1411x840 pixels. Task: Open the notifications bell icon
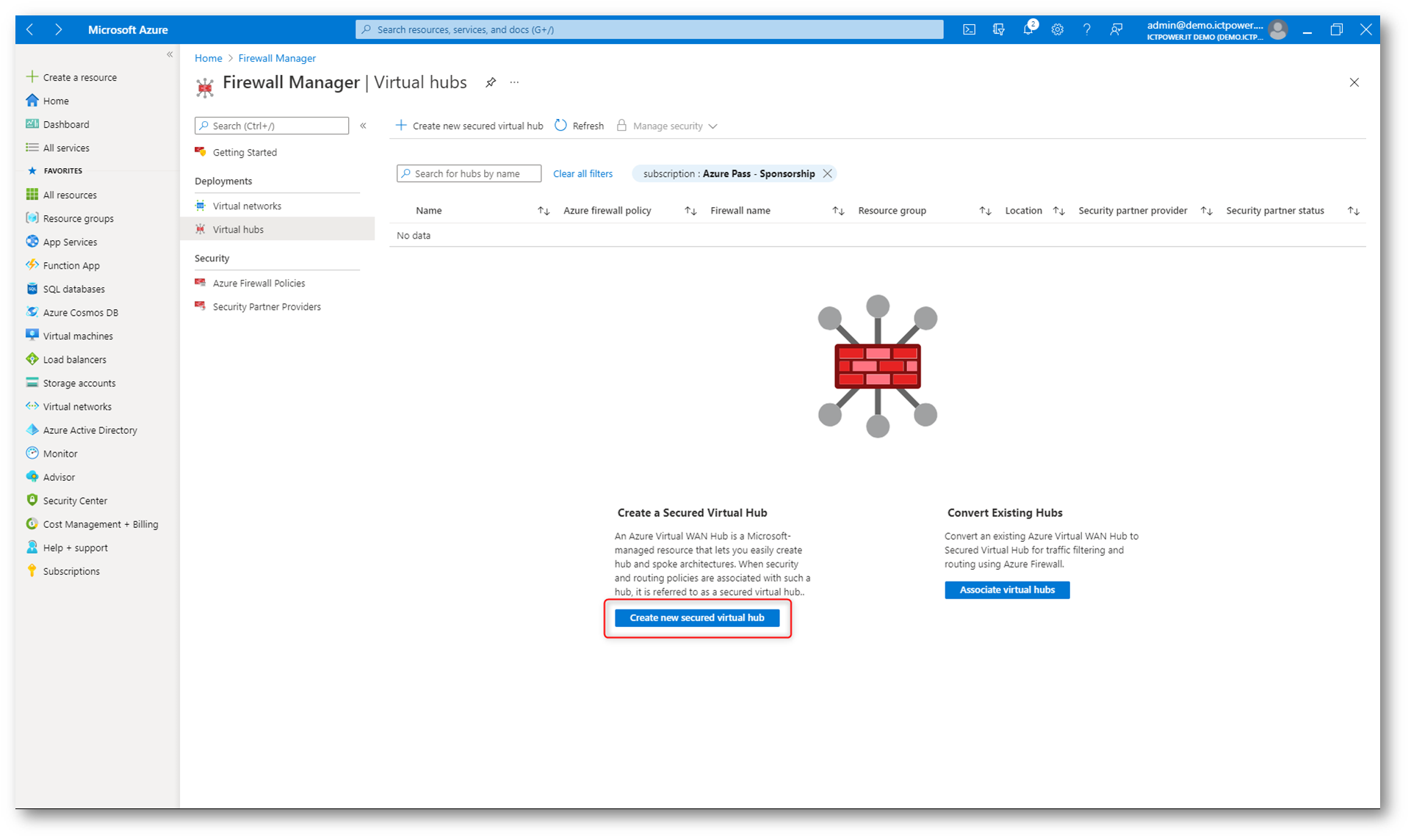point(1028,29)
